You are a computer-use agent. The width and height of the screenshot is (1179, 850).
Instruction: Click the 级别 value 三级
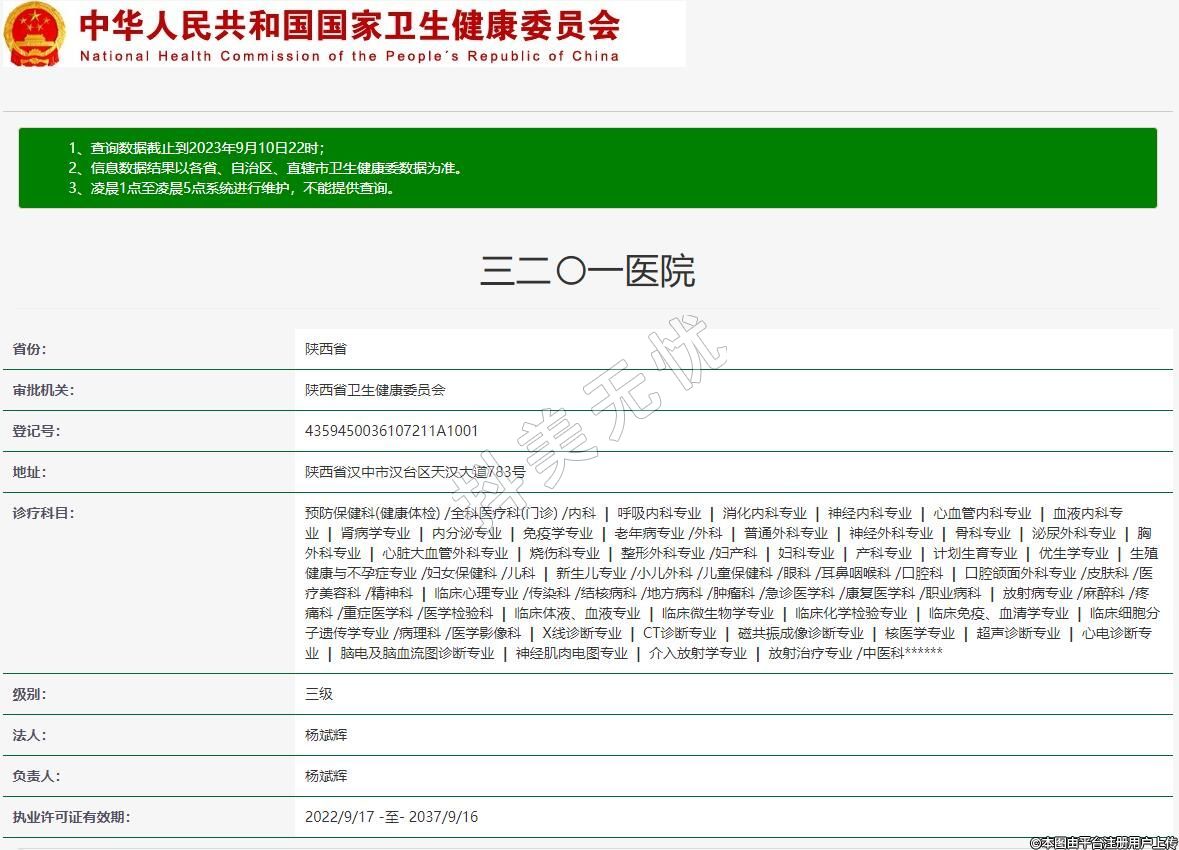click(x=319, y=694)
